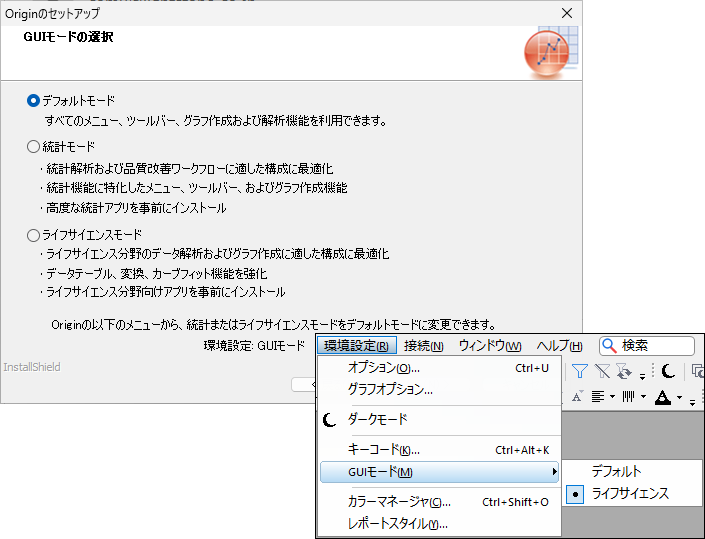Select the 統計モード radio button
This screenshot has width=705, height=539.
pyautogui.click(x=33, y=147)
